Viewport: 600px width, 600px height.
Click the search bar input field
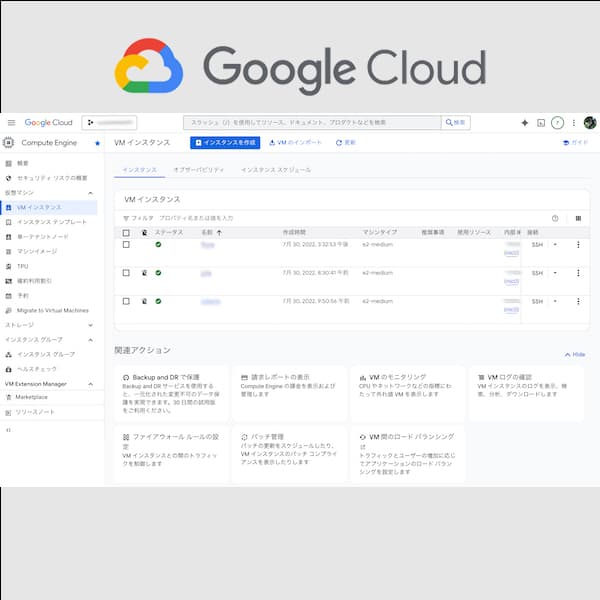[310, 123]
